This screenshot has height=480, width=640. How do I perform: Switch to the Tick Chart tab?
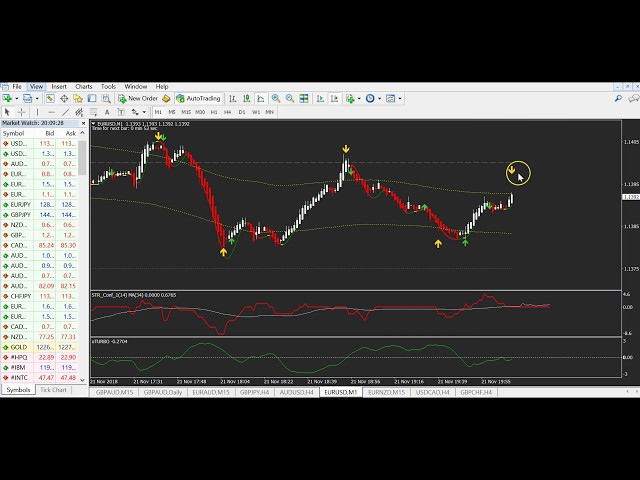[53, 390]
